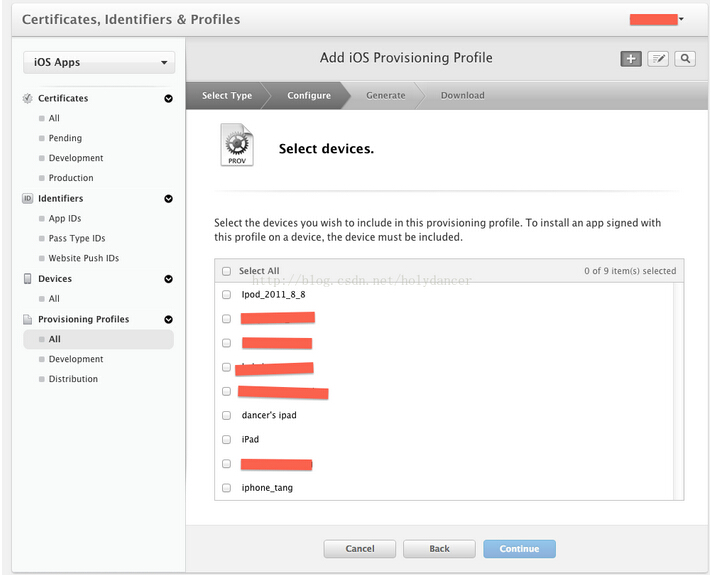
Task: Collapse the Certificates section arrow
Action: [x=168, y=98]
